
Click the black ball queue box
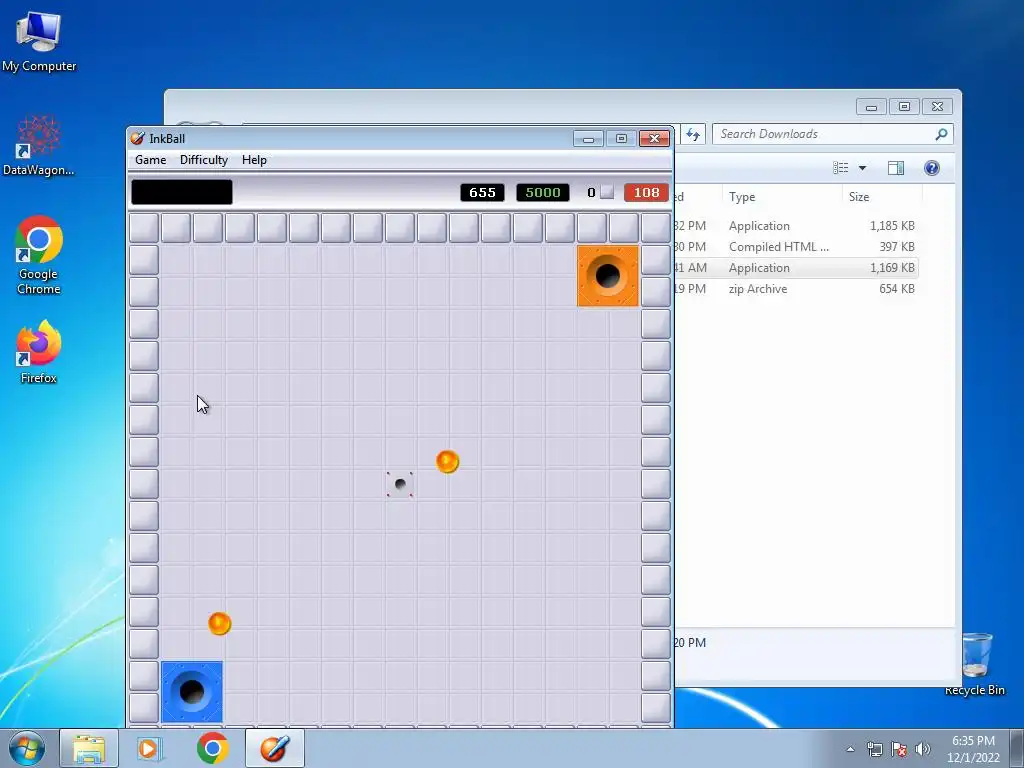tap(182, 192)
